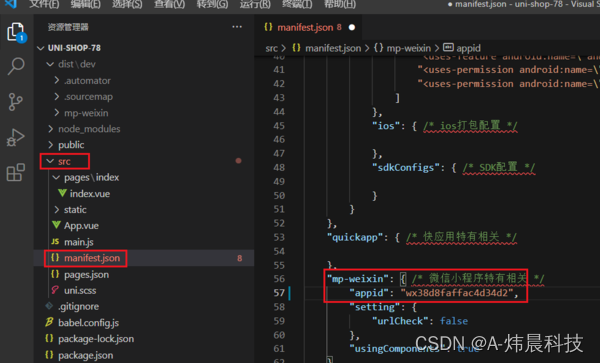
Task: Click the Vue icon beside App.vue
Action: click(x=56, y=225)
